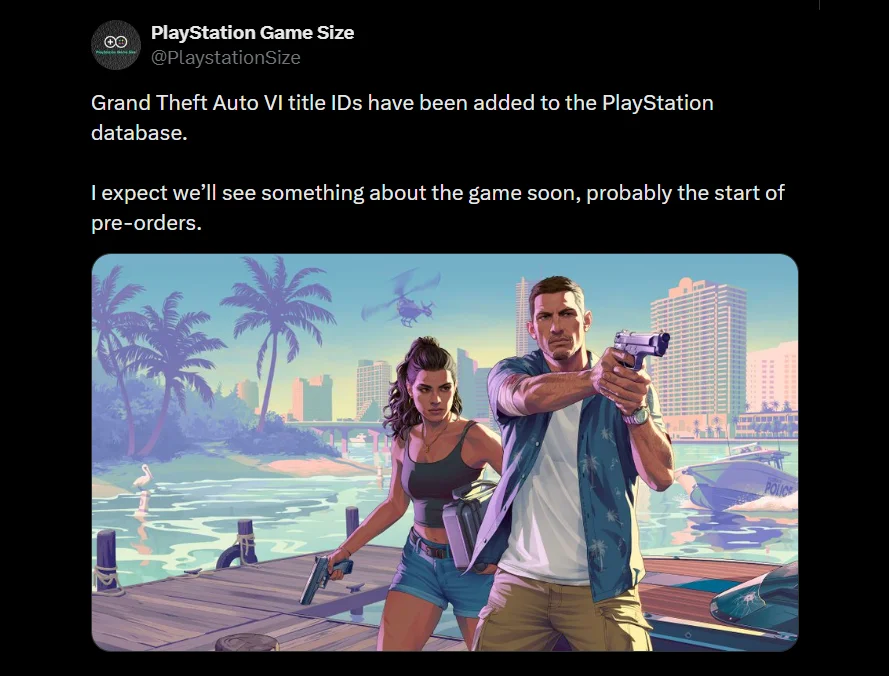
Task: Click the man's wristwatch in the artwork
Action: point(638,416)
